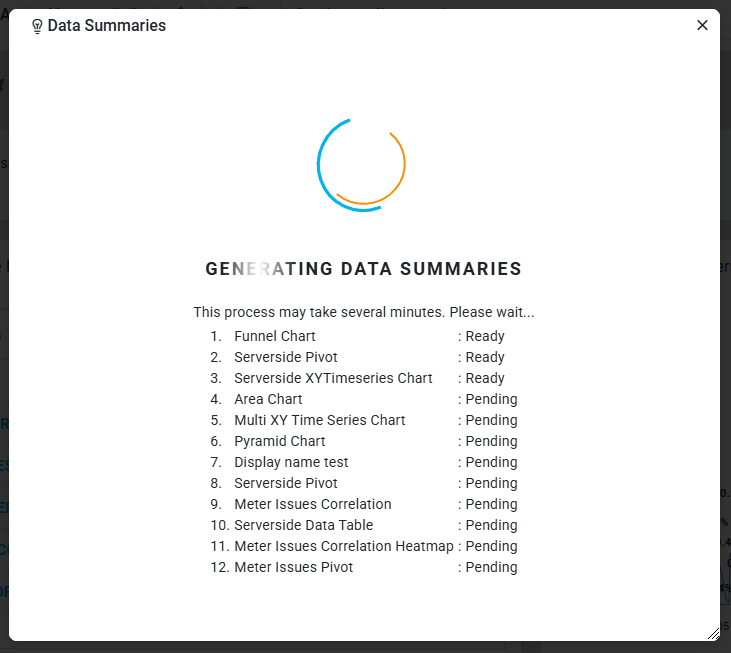
Task: Select the Pending Serverside Pivot entry numbered 8
Action: [x=286, y=483]
